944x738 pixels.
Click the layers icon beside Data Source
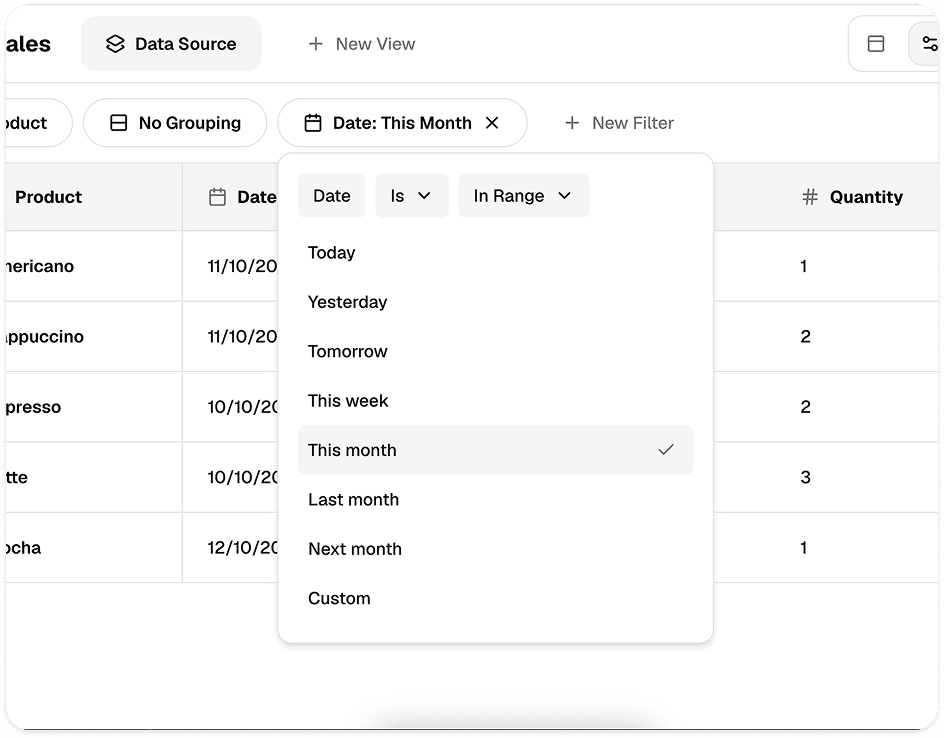click(x=115, y=44)
